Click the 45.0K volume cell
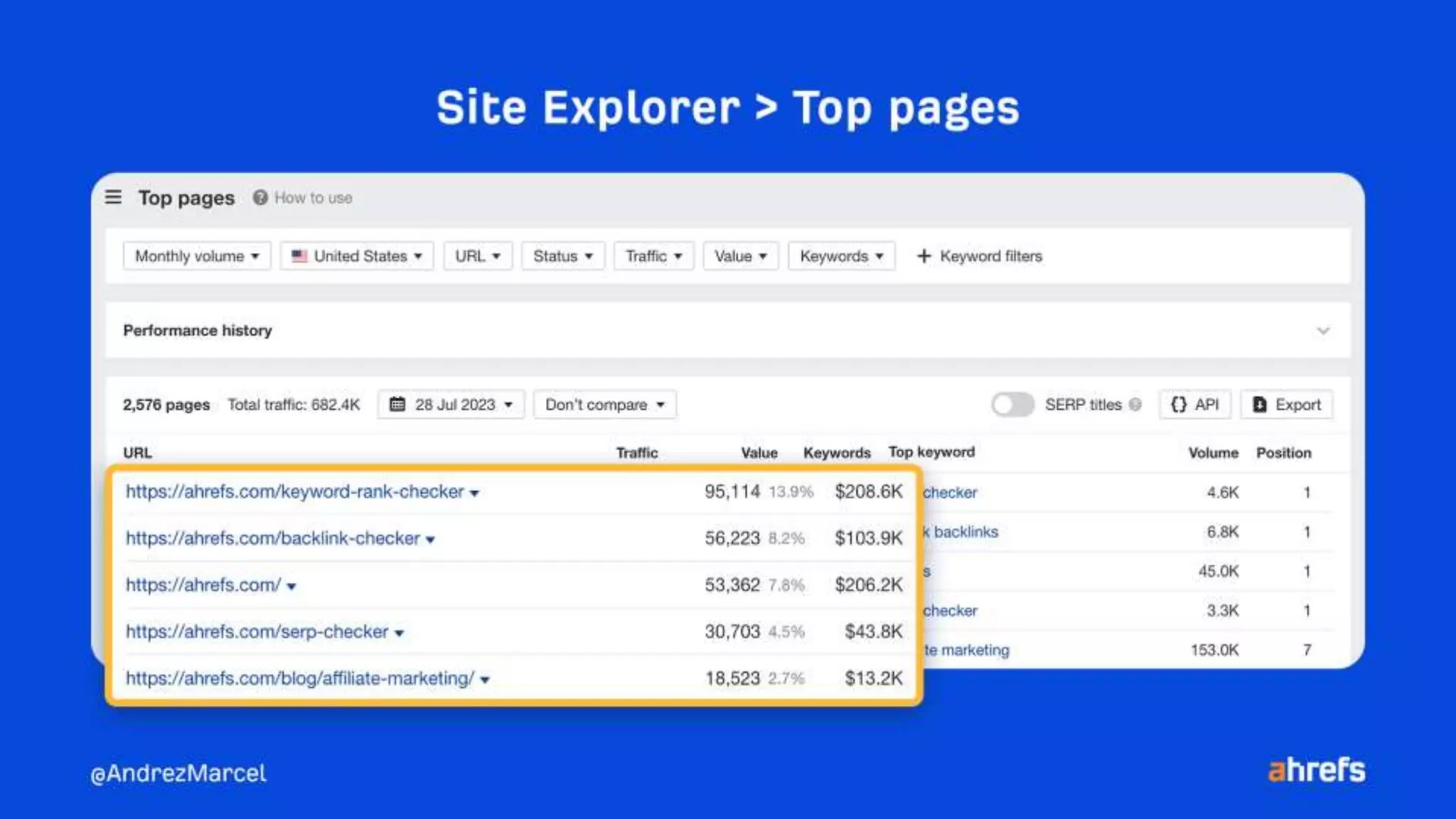The image size is (1456, 819). point(1219,571)
